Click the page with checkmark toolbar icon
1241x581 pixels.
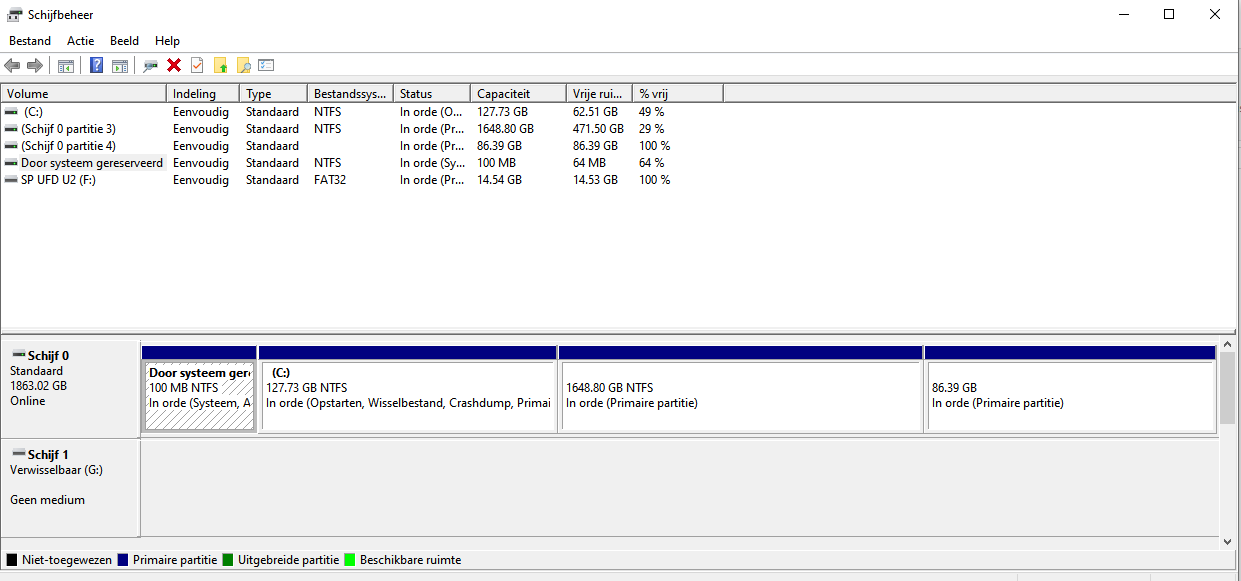click(197, 65)
